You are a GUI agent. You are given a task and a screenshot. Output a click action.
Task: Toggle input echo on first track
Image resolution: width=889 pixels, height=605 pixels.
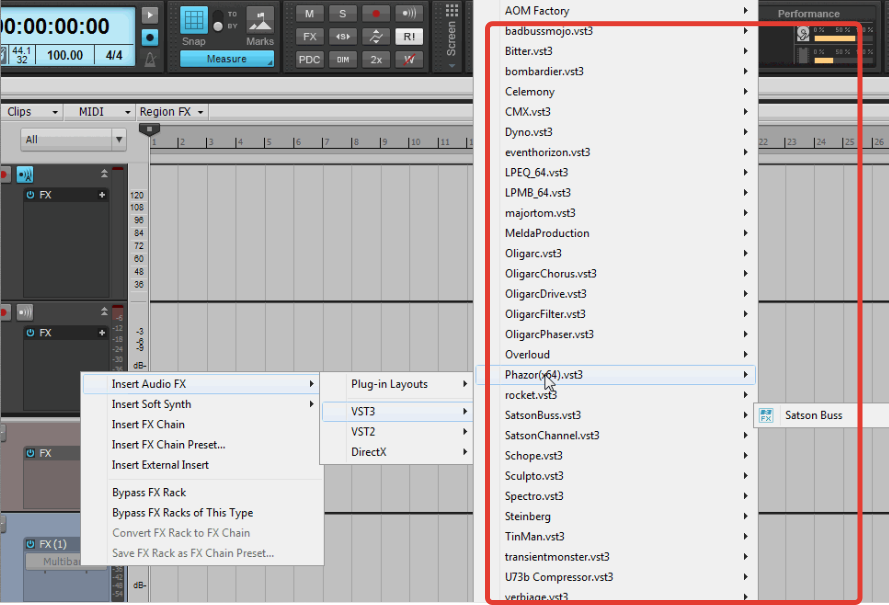coord(25,175)
